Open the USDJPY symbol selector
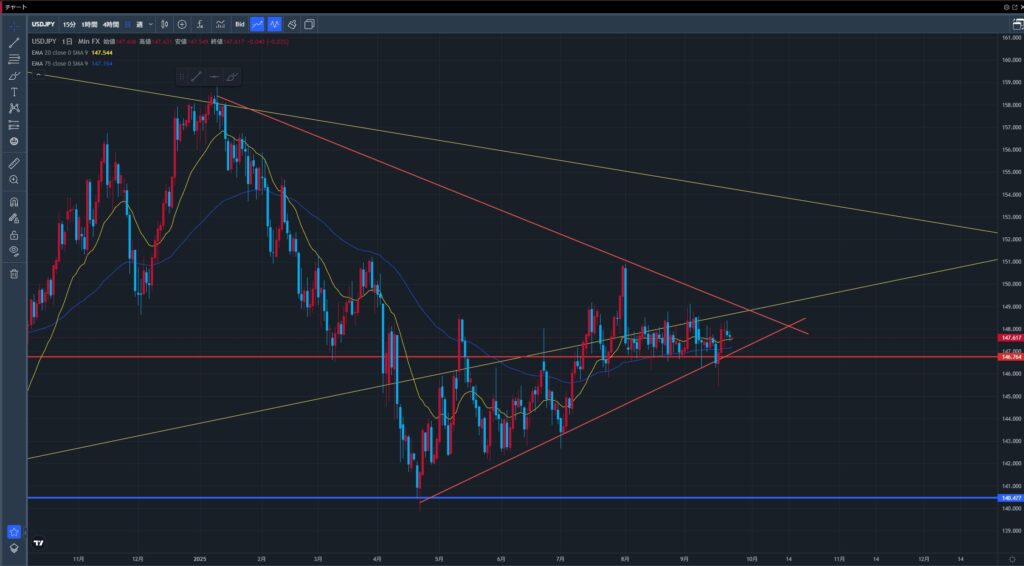Image resolution: width=1024 pixels, height=566 pixels. click(x=42, y=23)
